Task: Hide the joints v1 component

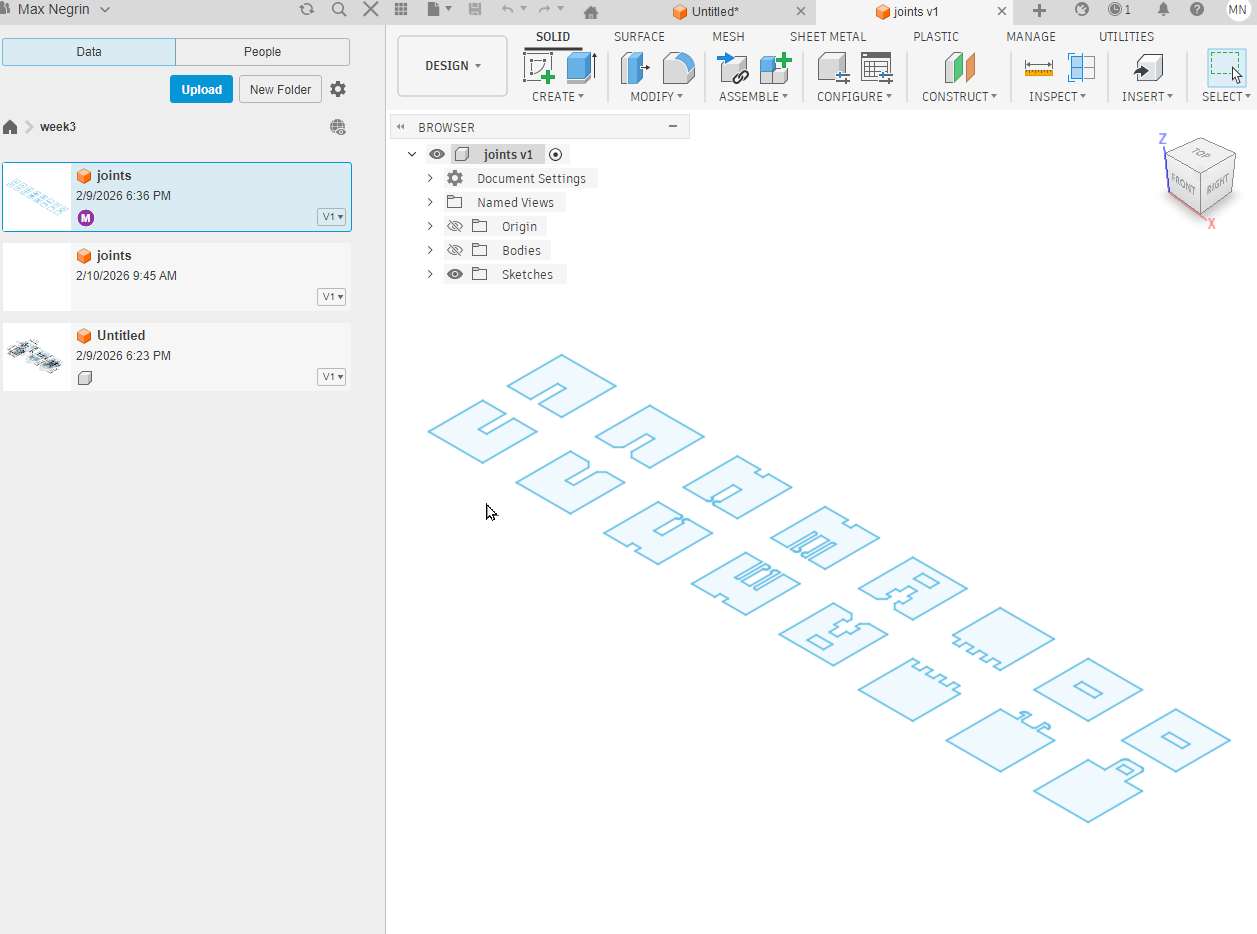Action: click(x=437, y=154)
